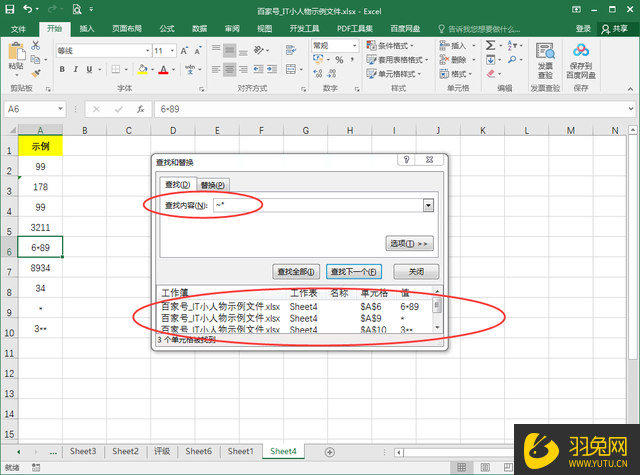Viewport: 640px width, 475px height.
Task: Apply percent style format
Action: click(x=339, y=60)
